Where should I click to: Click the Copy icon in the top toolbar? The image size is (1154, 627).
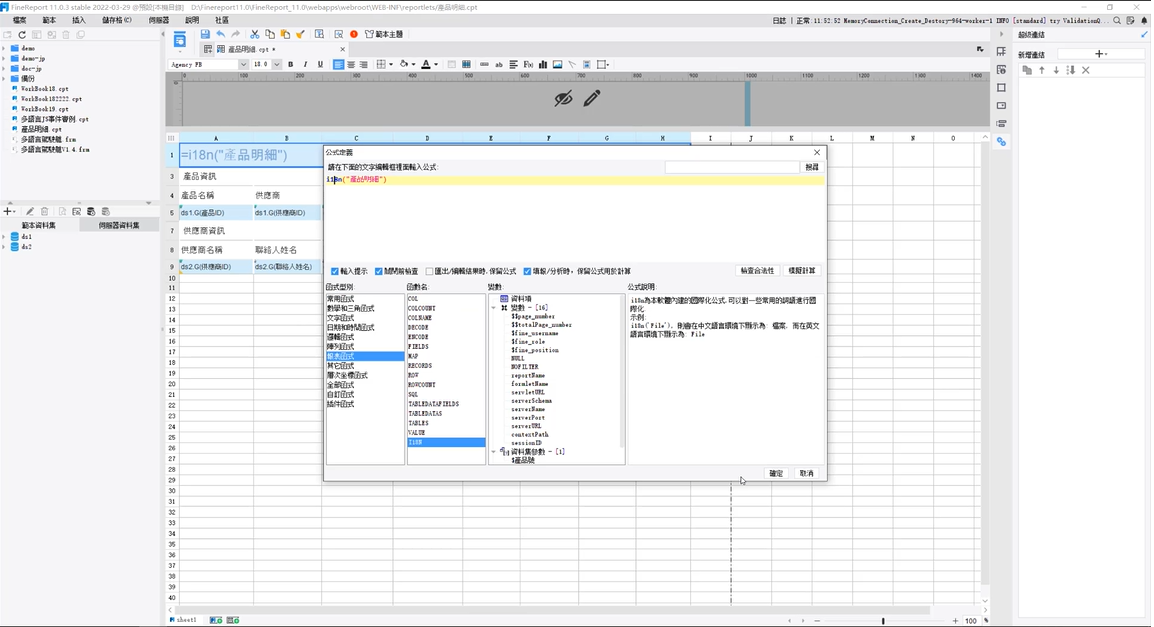coord(270,35)
